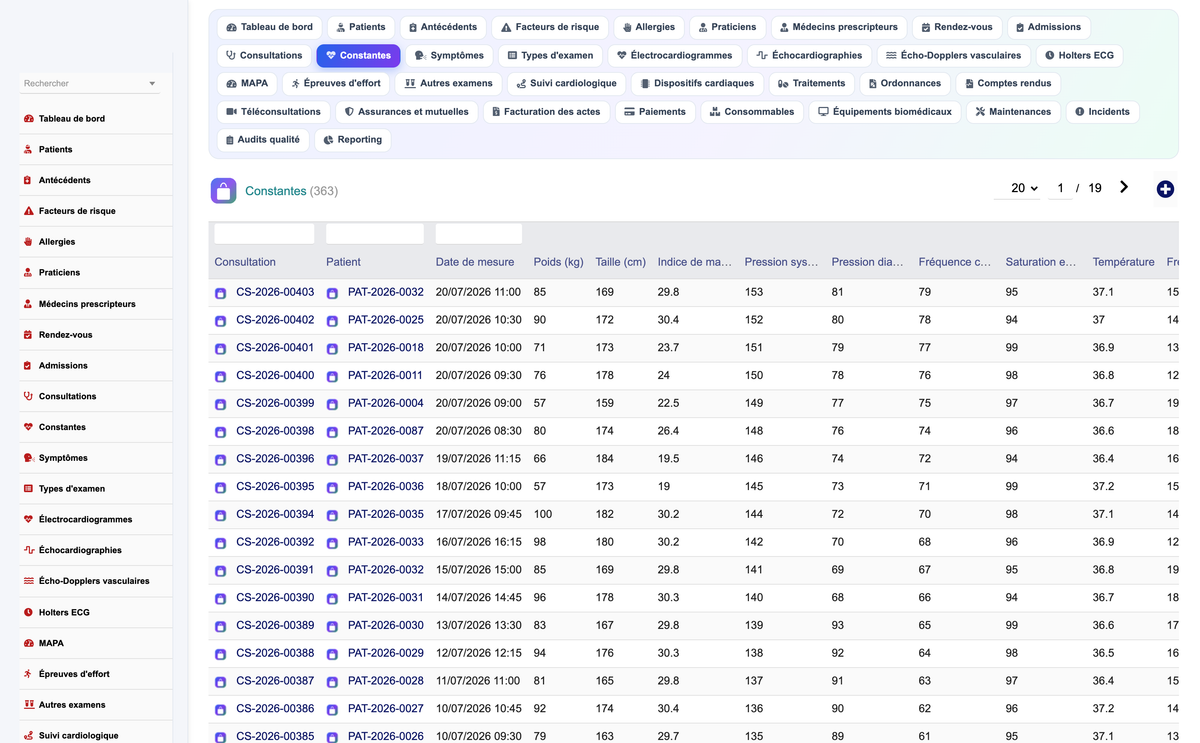Open the Reporting tab

pyautogui.click(x=353, y=139)
